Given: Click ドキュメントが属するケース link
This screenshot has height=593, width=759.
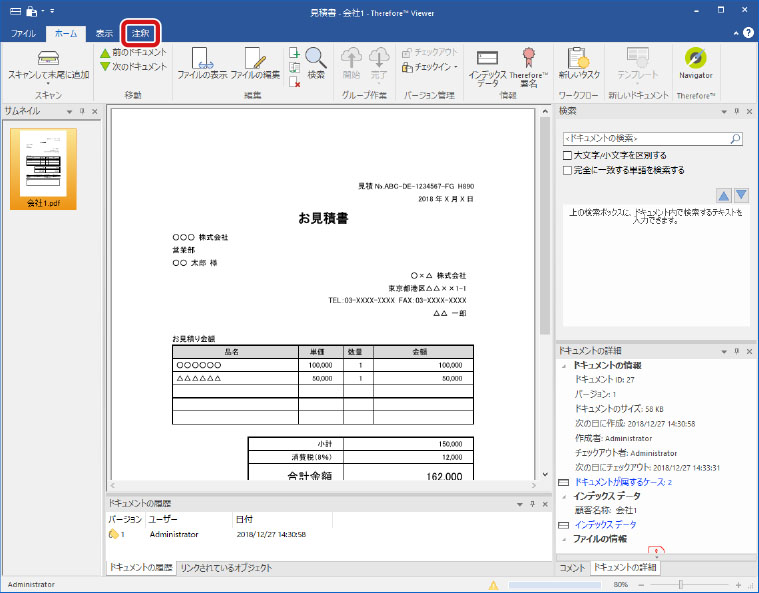Looking at the screenshot, I should (x=616, y=482).
